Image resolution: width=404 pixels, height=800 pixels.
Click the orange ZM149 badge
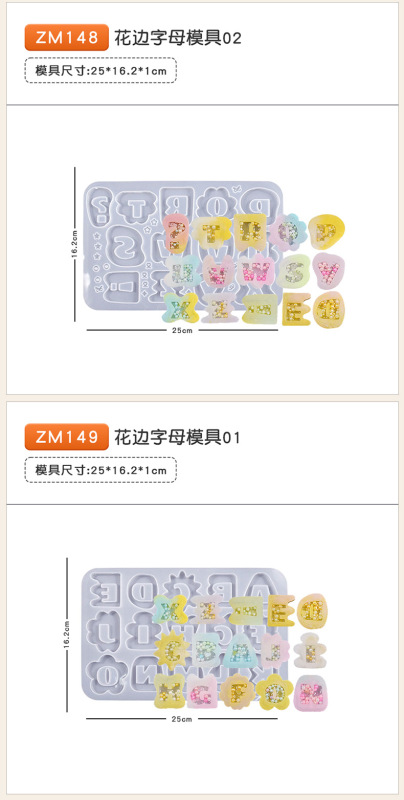(x=67, y=437)
